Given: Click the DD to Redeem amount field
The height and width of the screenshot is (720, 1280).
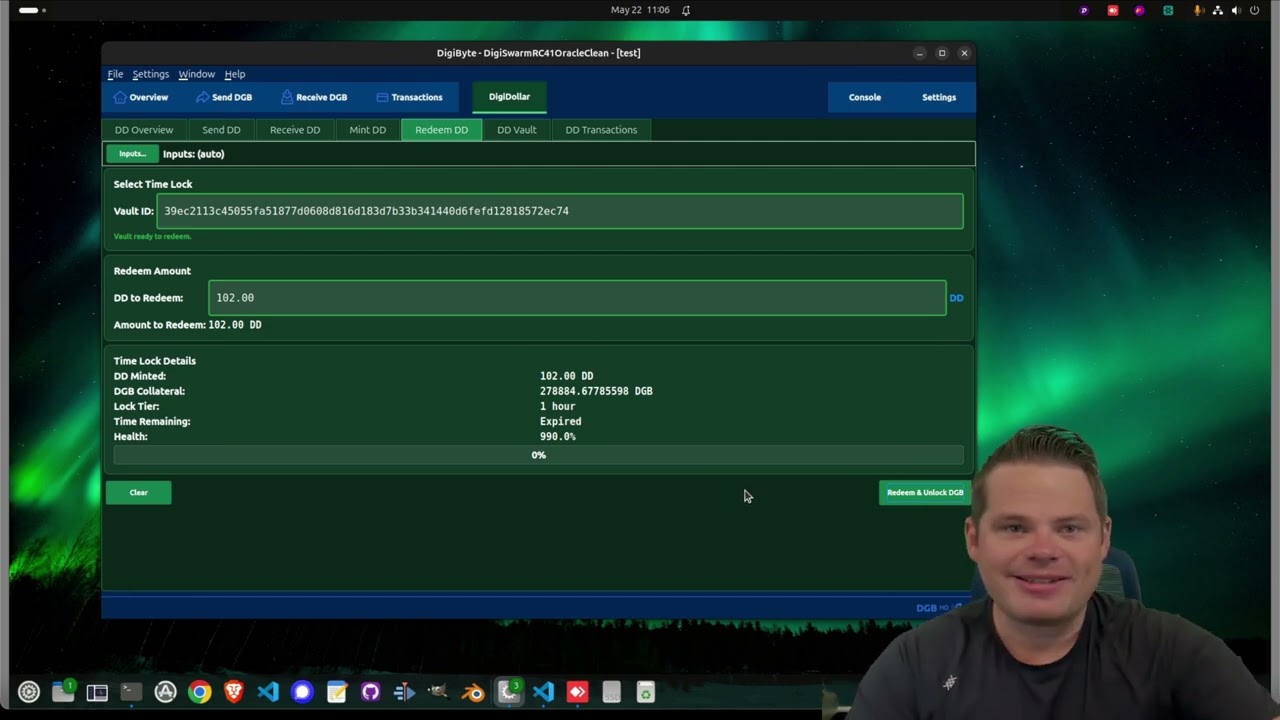Looking at the screenshot, I should (577, 298).
